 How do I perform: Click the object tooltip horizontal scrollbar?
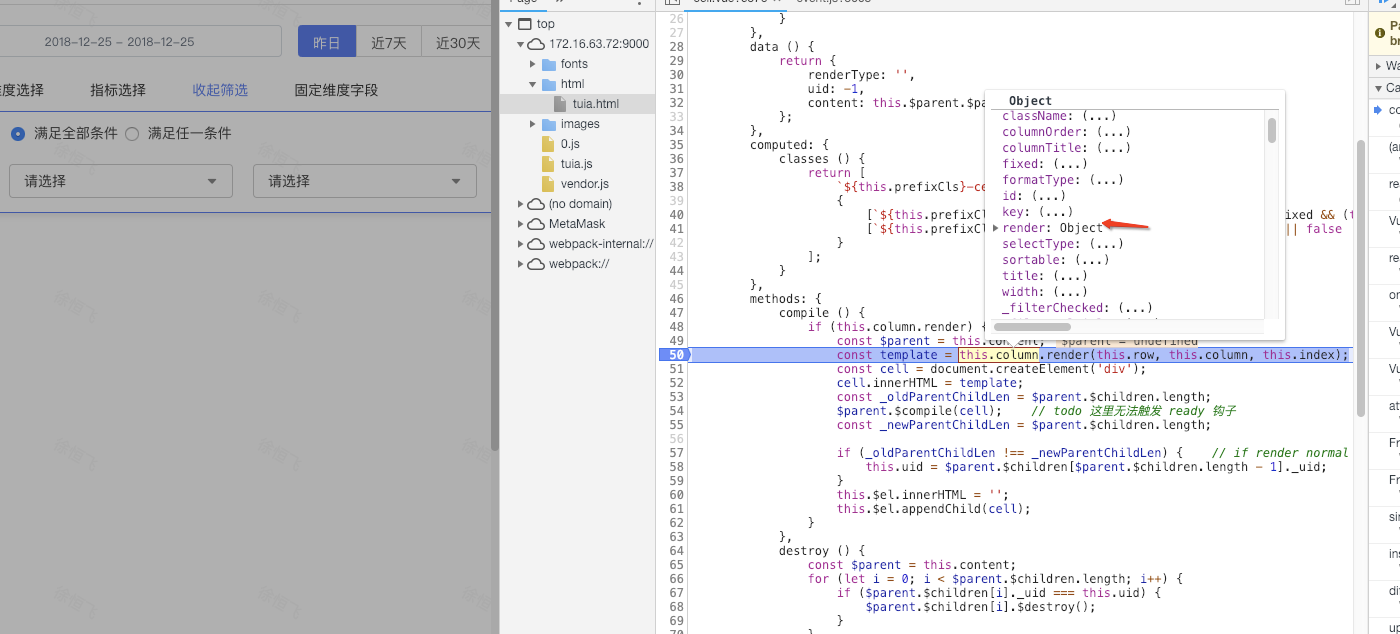tap(1032, 326)
